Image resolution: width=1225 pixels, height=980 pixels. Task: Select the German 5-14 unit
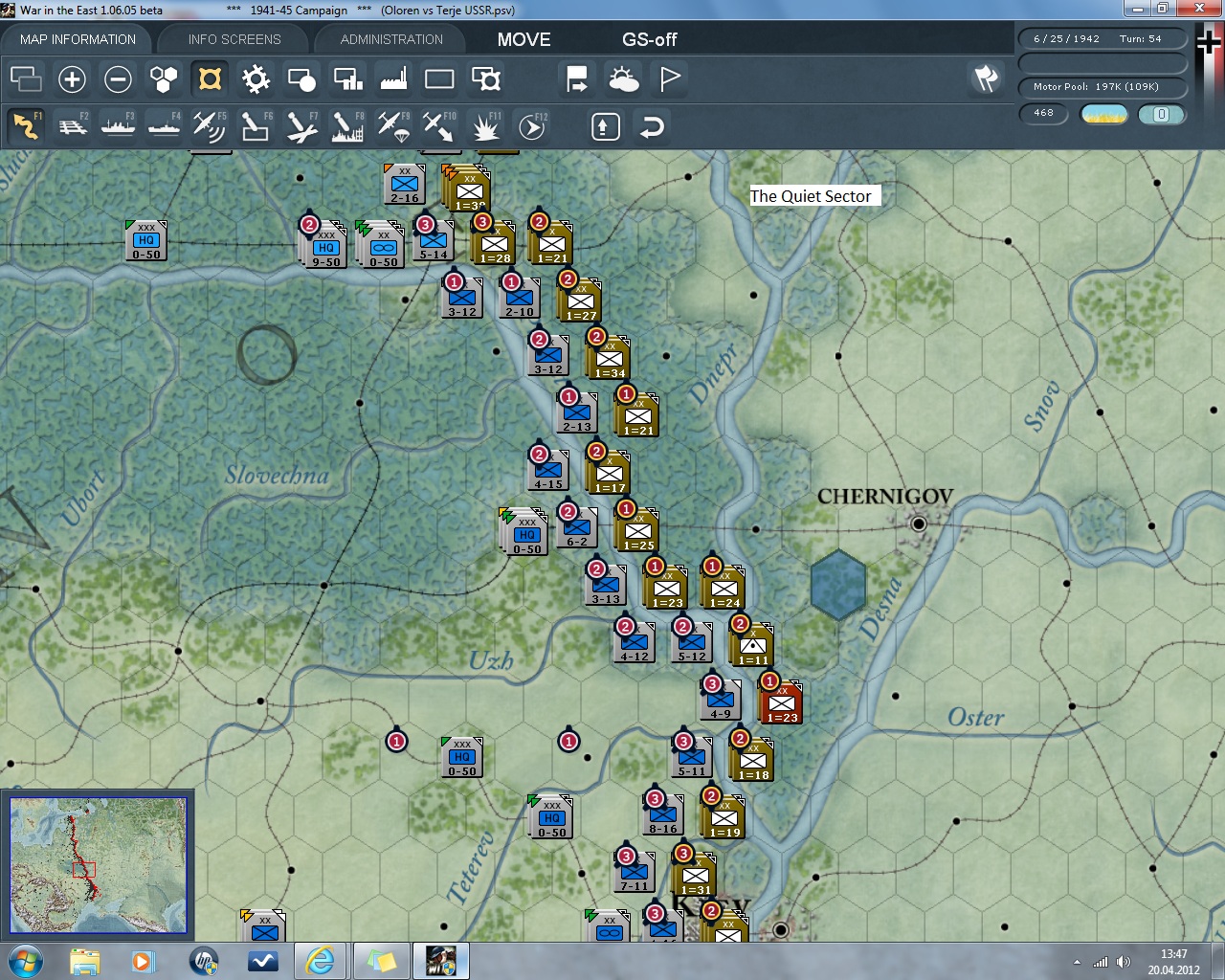click(433, 240)
